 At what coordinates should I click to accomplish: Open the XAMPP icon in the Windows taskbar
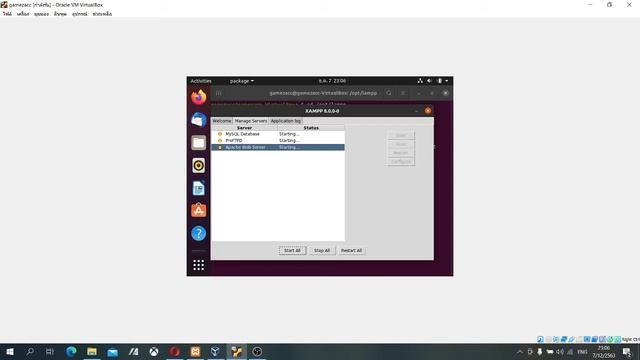pyautogui.click(x=195, y=351)
